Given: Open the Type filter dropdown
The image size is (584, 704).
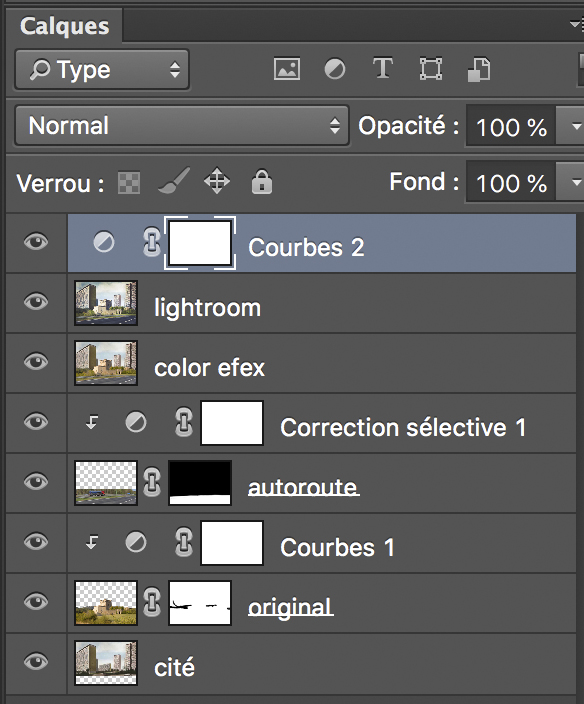Looking at the screenshot, I should point(102,70).
